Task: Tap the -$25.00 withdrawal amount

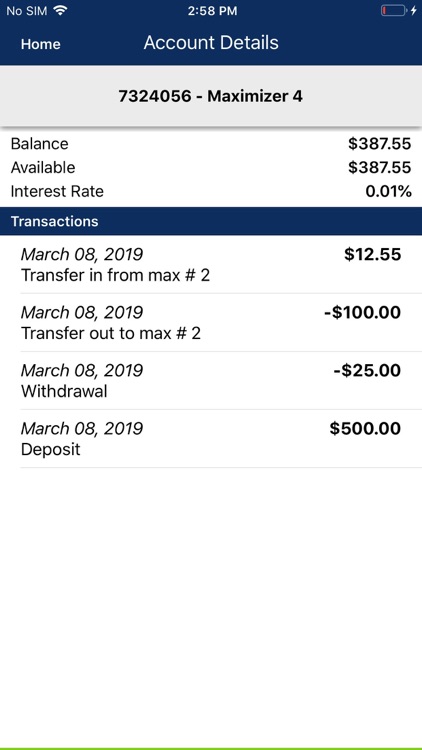Action: pos(367,371)
